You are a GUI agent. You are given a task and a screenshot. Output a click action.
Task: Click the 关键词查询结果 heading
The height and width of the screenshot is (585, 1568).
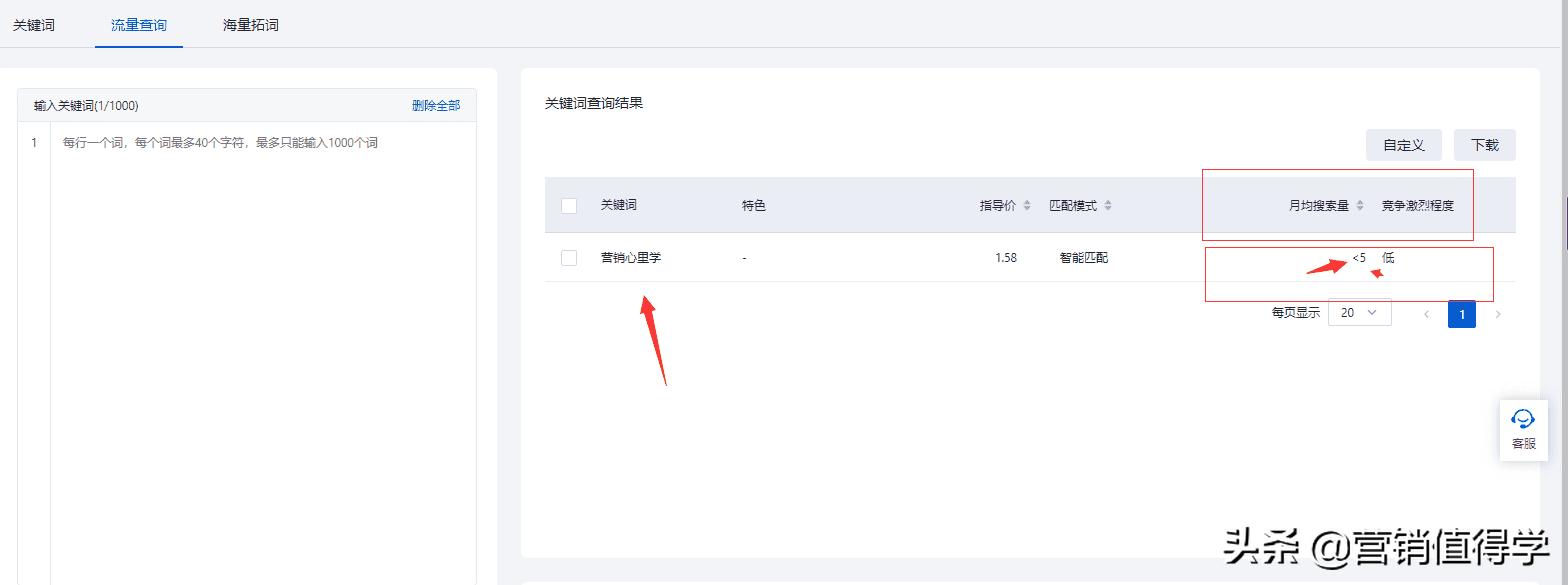594,103
